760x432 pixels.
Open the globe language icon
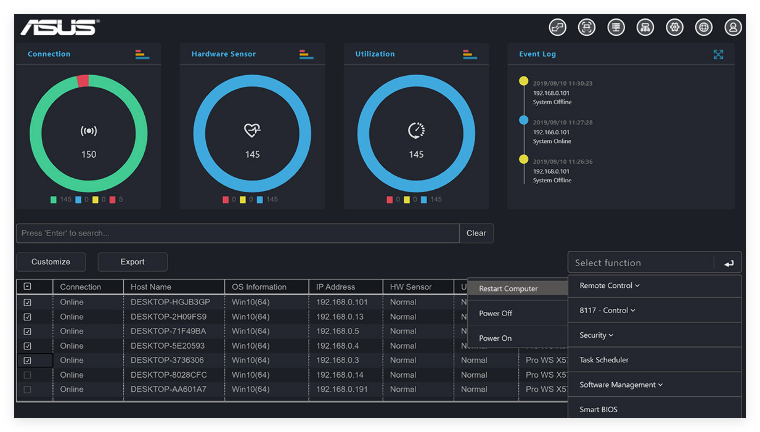704,27
